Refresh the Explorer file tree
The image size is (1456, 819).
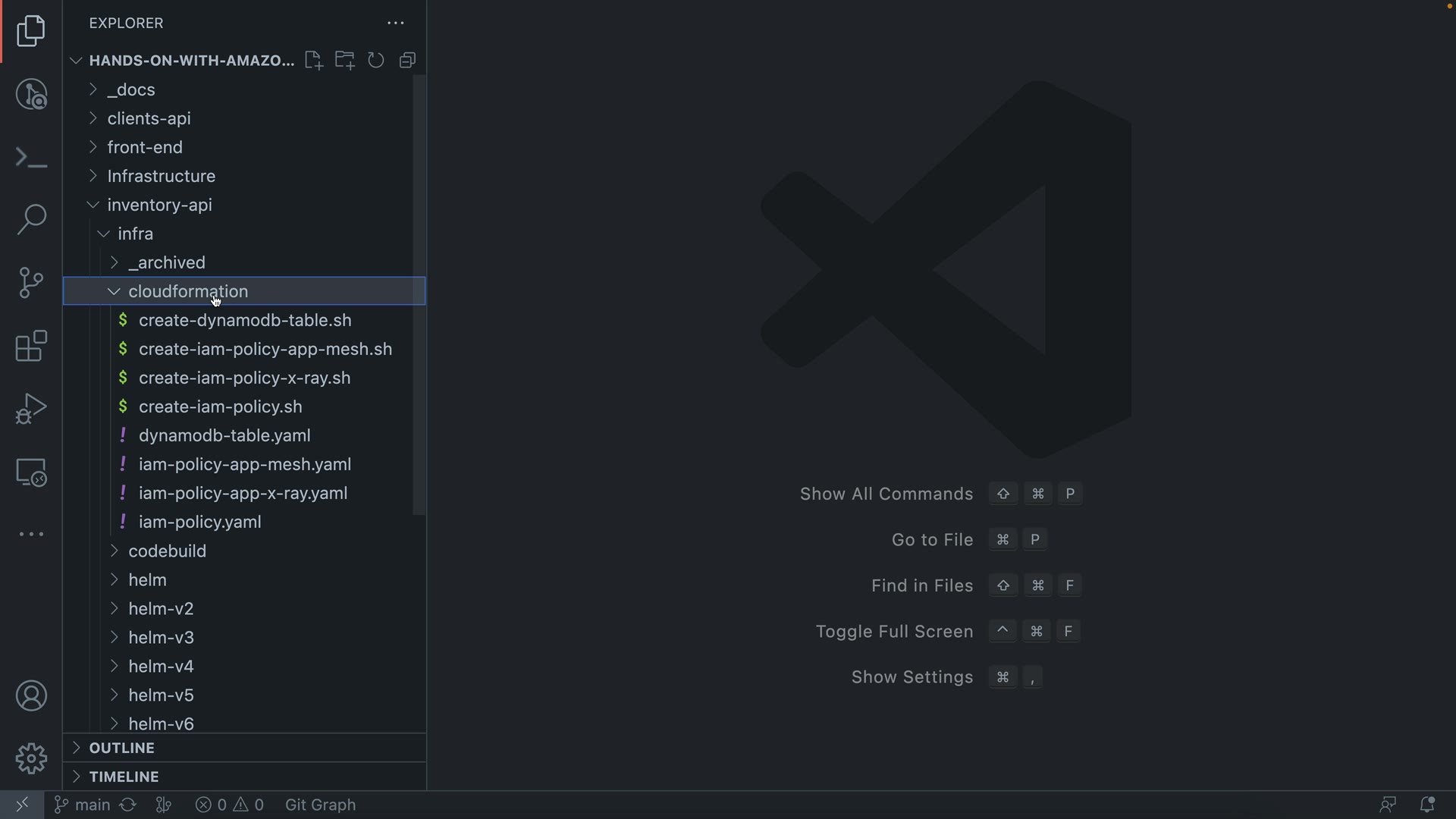(376, 61)
